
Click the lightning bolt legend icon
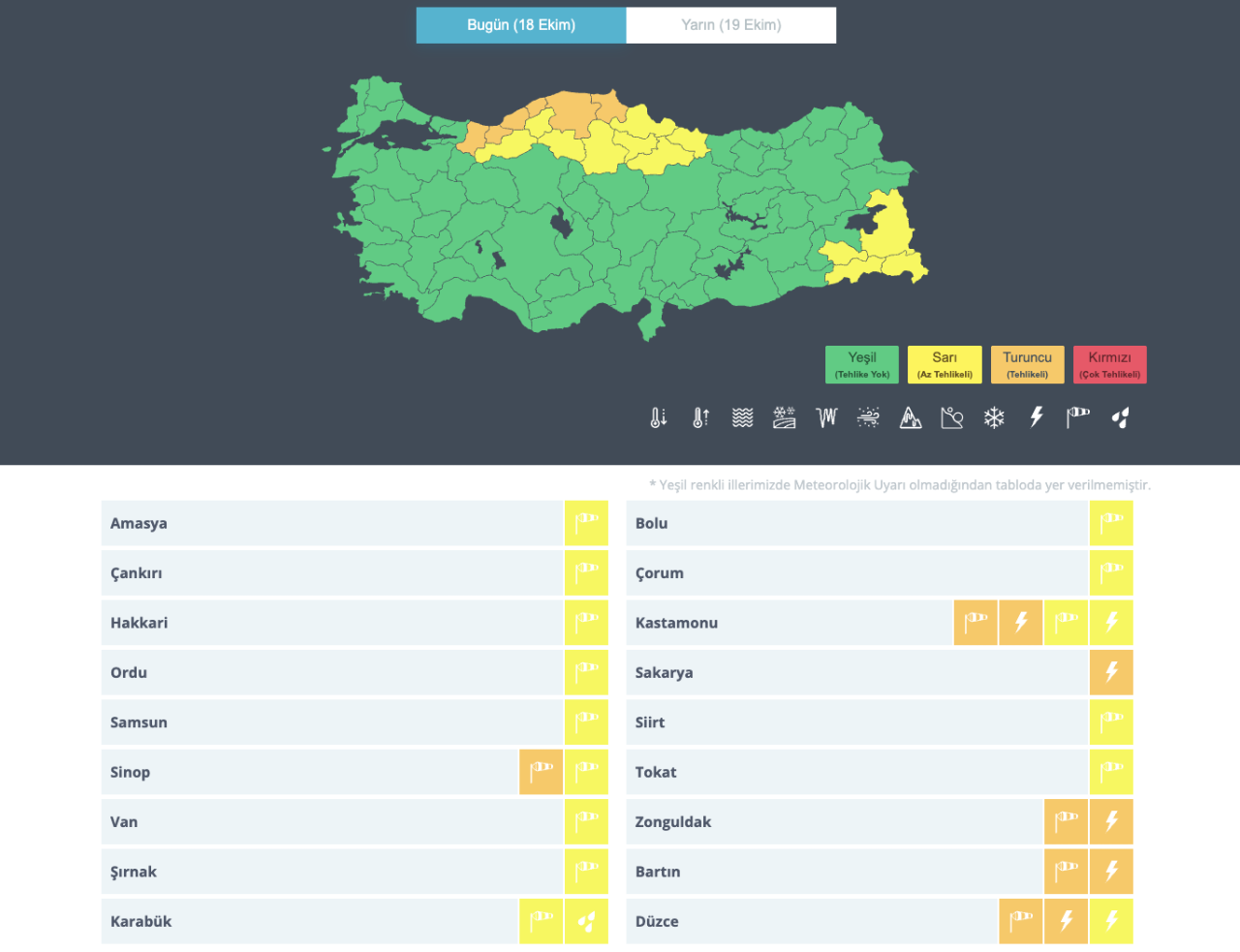click(x=1037, y=417)
